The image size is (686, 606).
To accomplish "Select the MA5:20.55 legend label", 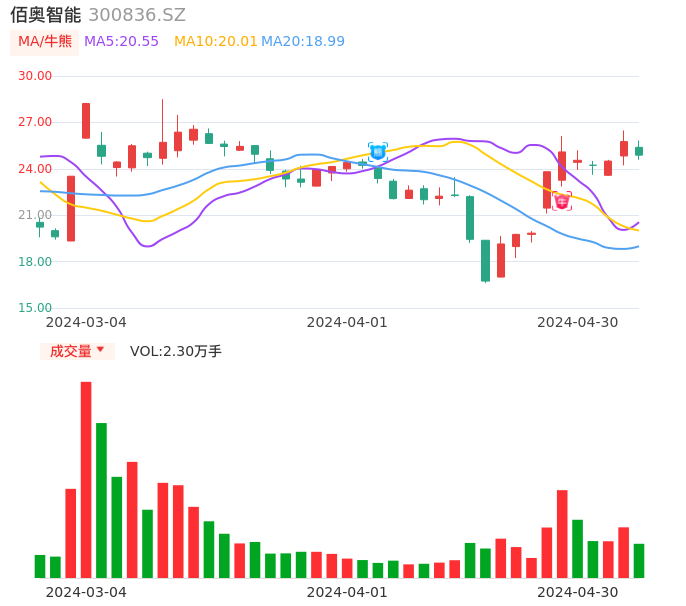I will tap(121, 41).
